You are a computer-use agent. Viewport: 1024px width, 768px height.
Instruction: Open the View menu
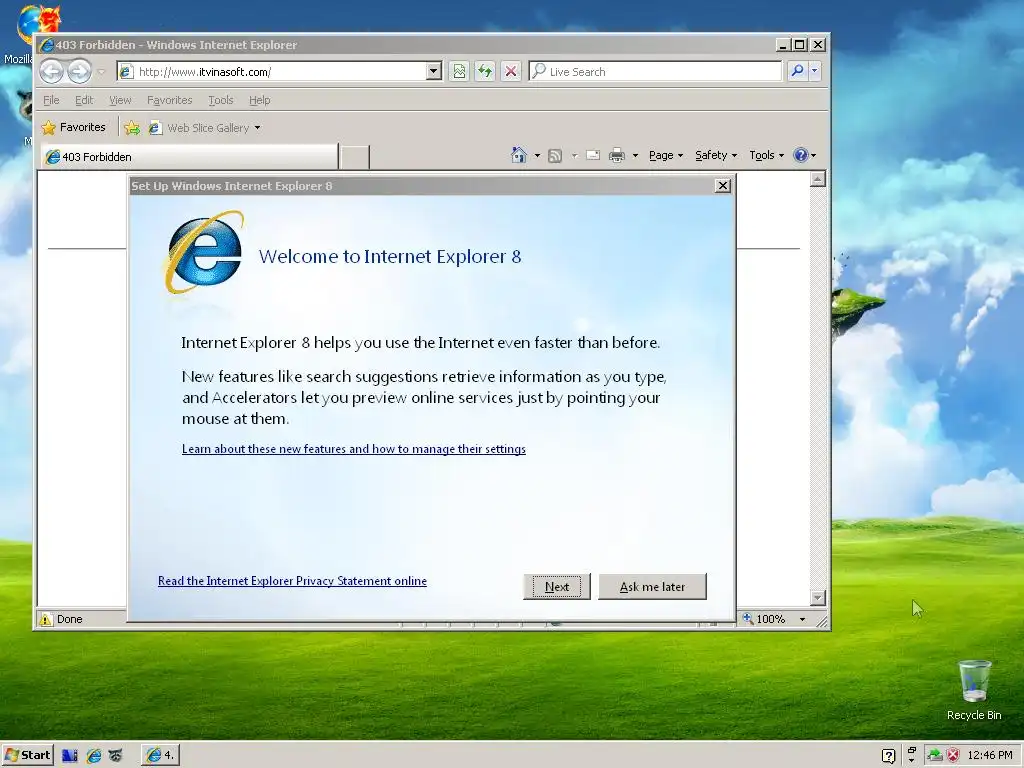[x=120, y=100]
